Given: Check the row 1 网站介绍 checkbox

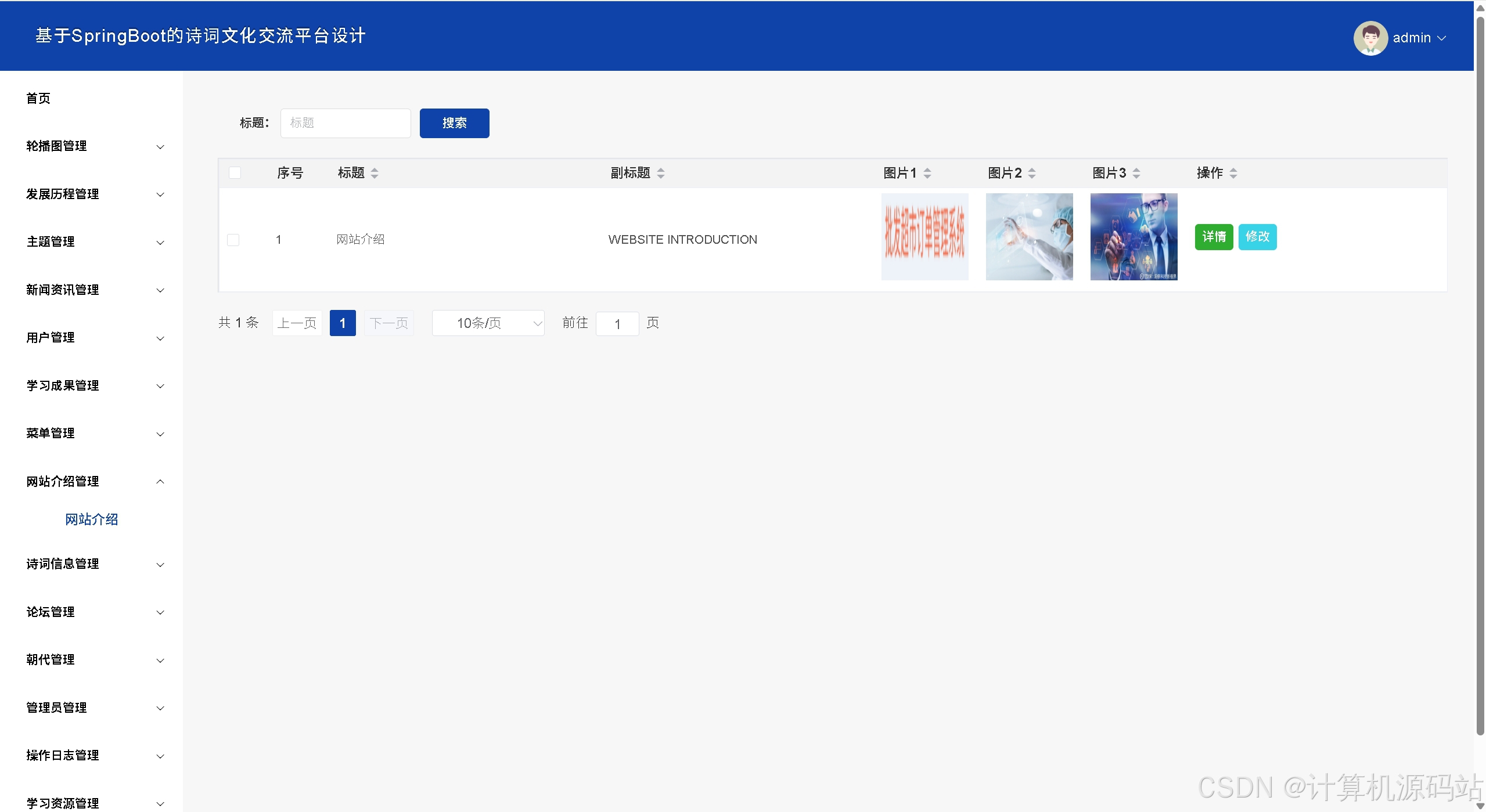Looking at the screenshot, I should [x=233, y=240].
